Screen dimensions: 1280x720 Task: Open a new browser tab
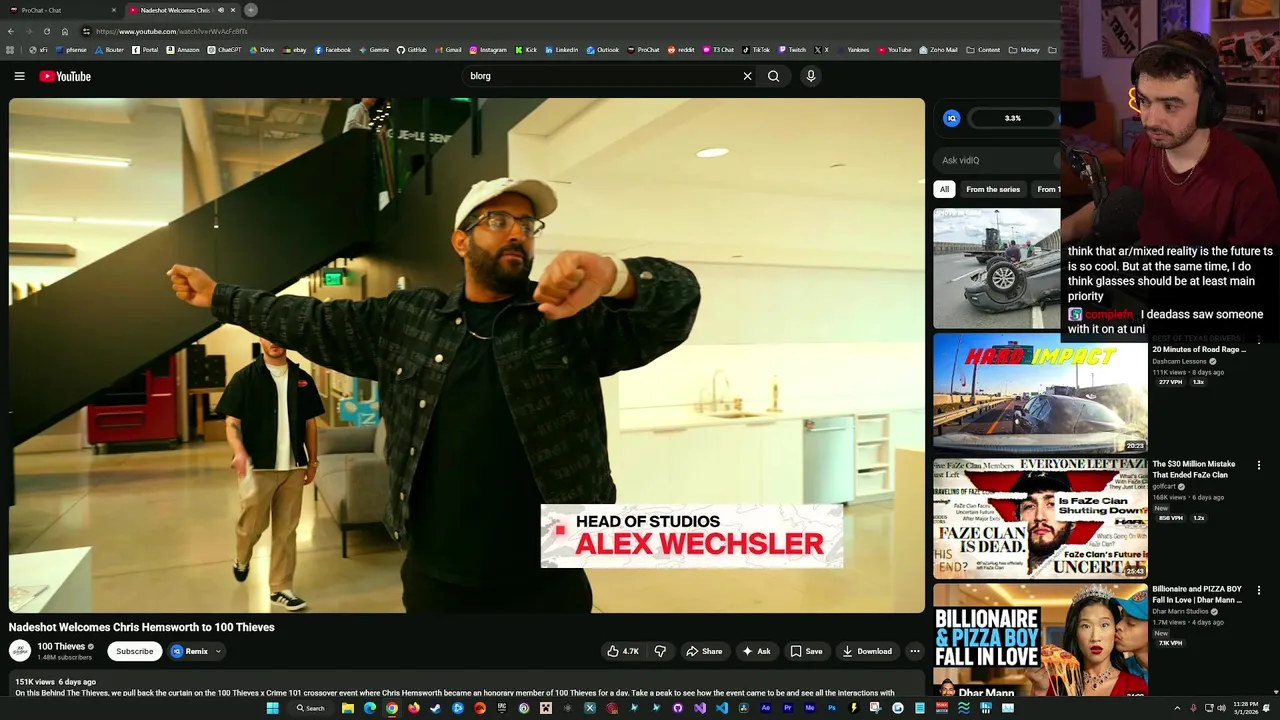pyautogui.click(x=251, y=10)
